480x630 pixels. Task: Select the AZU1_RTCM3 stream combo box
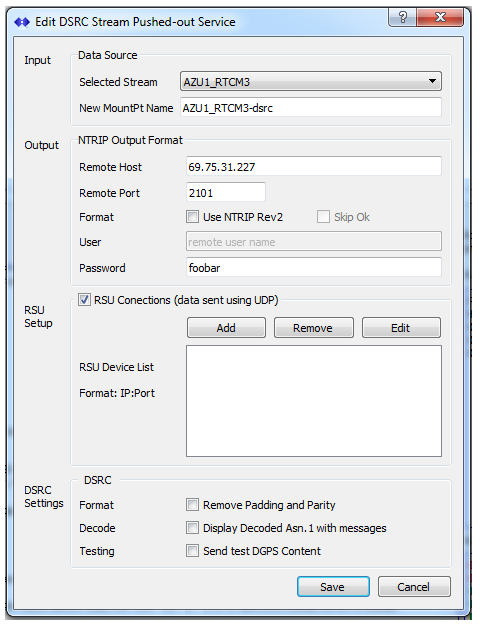[x=310, y=82]
